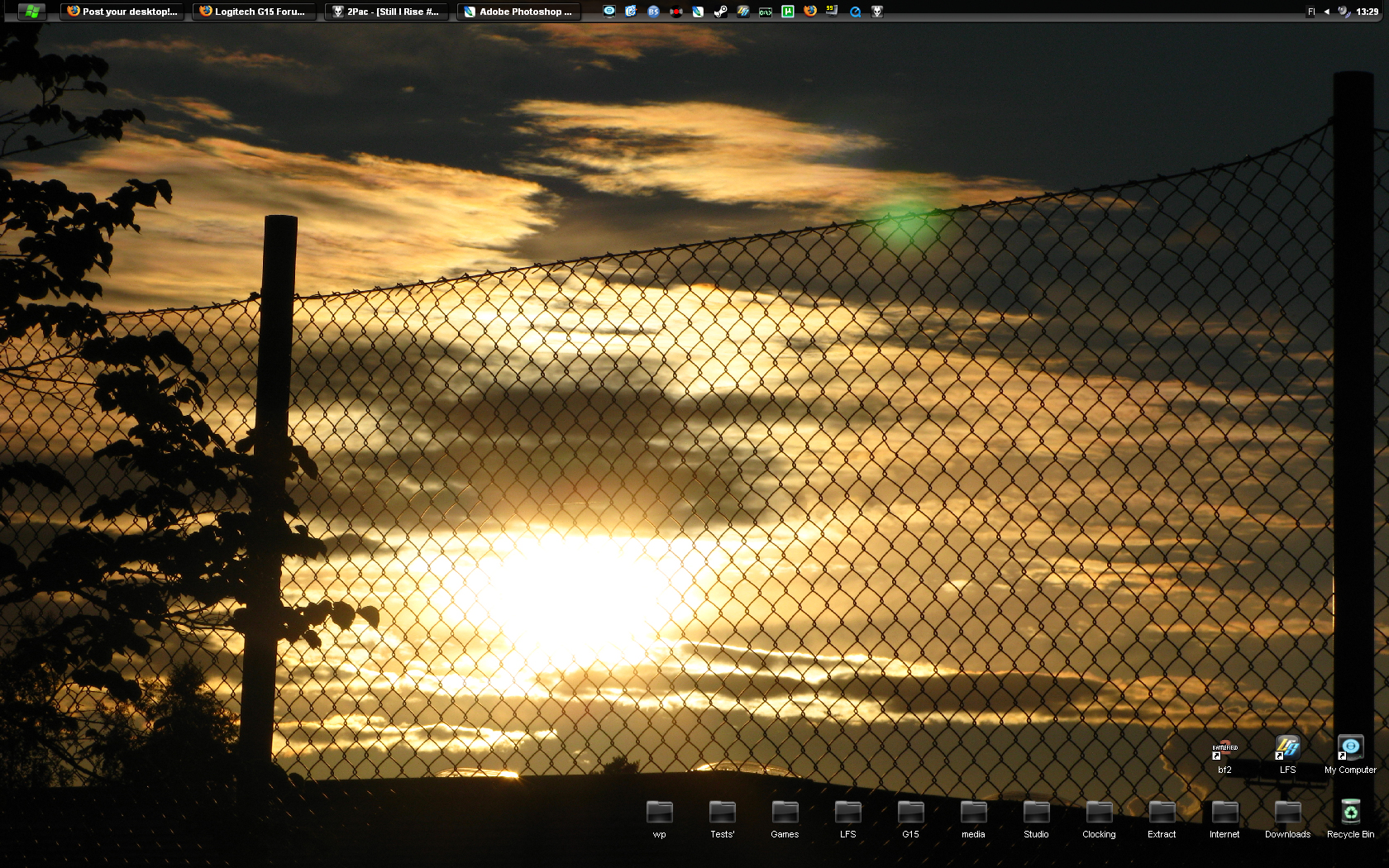Launch LFS from the quick launch bar
This screenshot has width=1389, height=868.
[743, 12]
